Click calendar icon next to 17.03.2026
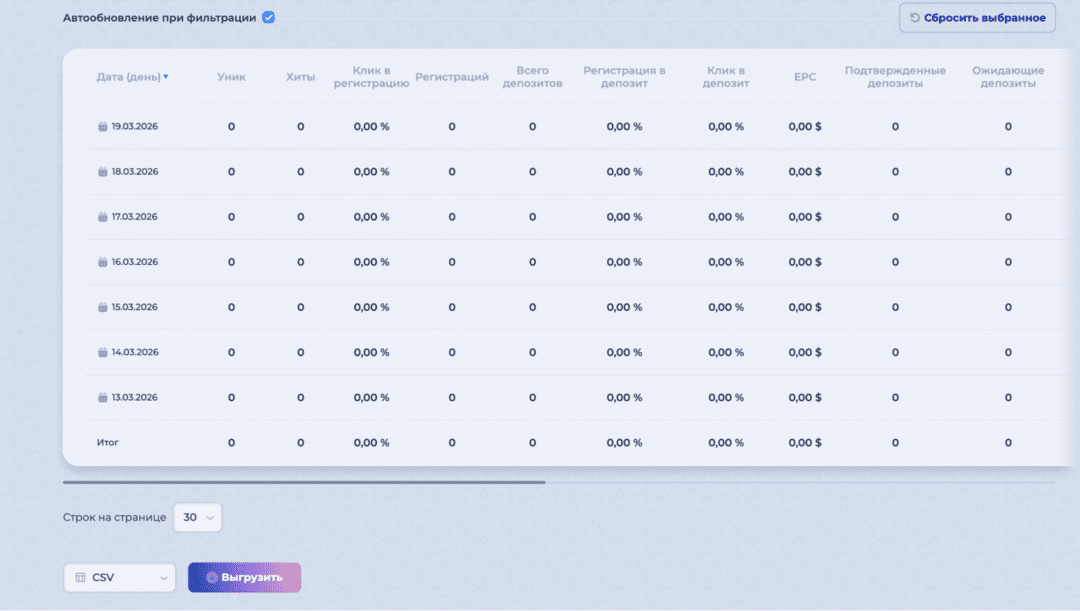Viewport: 1080px width, 611px height. click(x=102, y=217)
